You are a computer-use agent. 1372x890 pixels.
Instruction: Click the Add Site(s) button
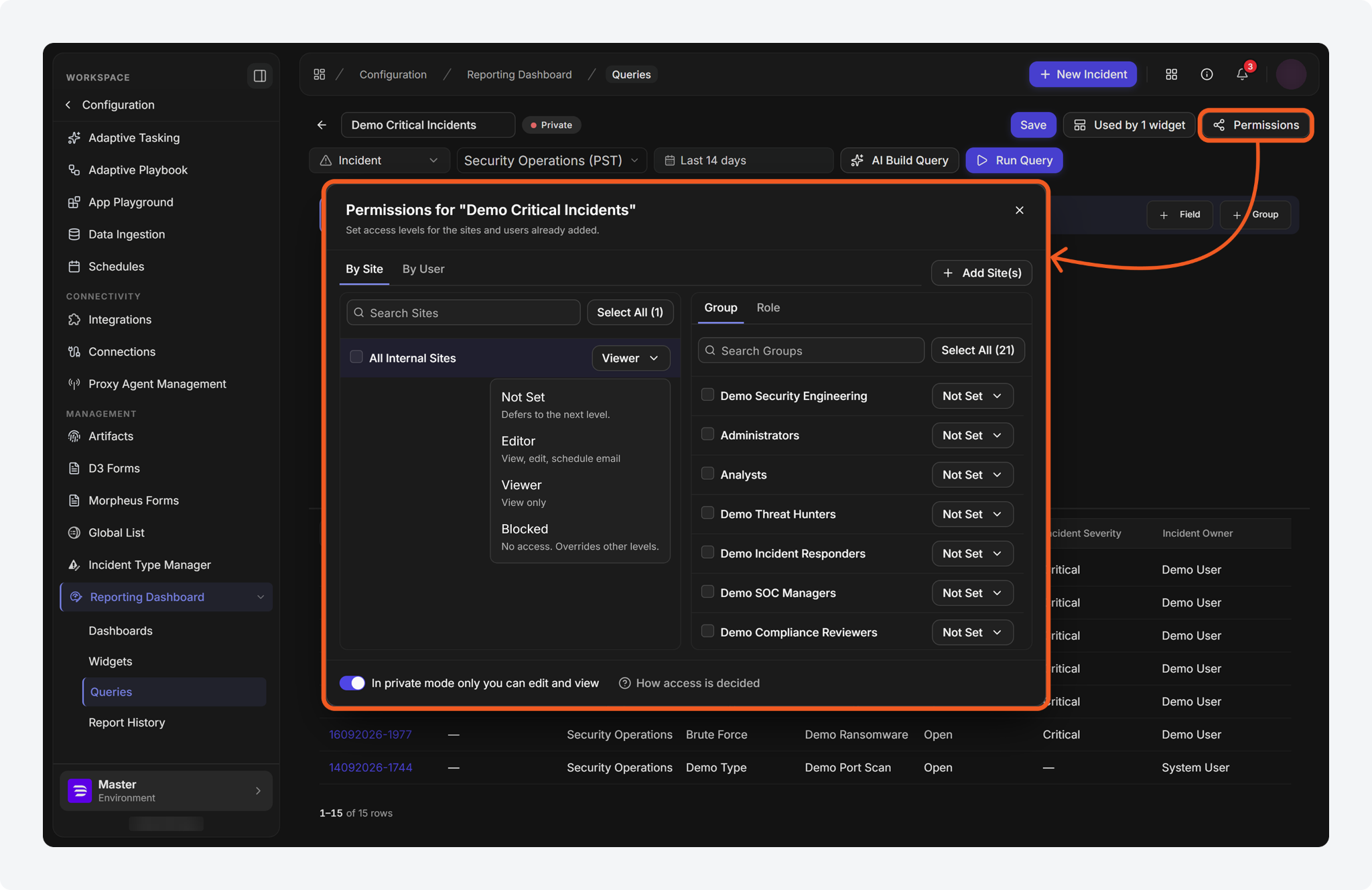click(x=981, y=273)
